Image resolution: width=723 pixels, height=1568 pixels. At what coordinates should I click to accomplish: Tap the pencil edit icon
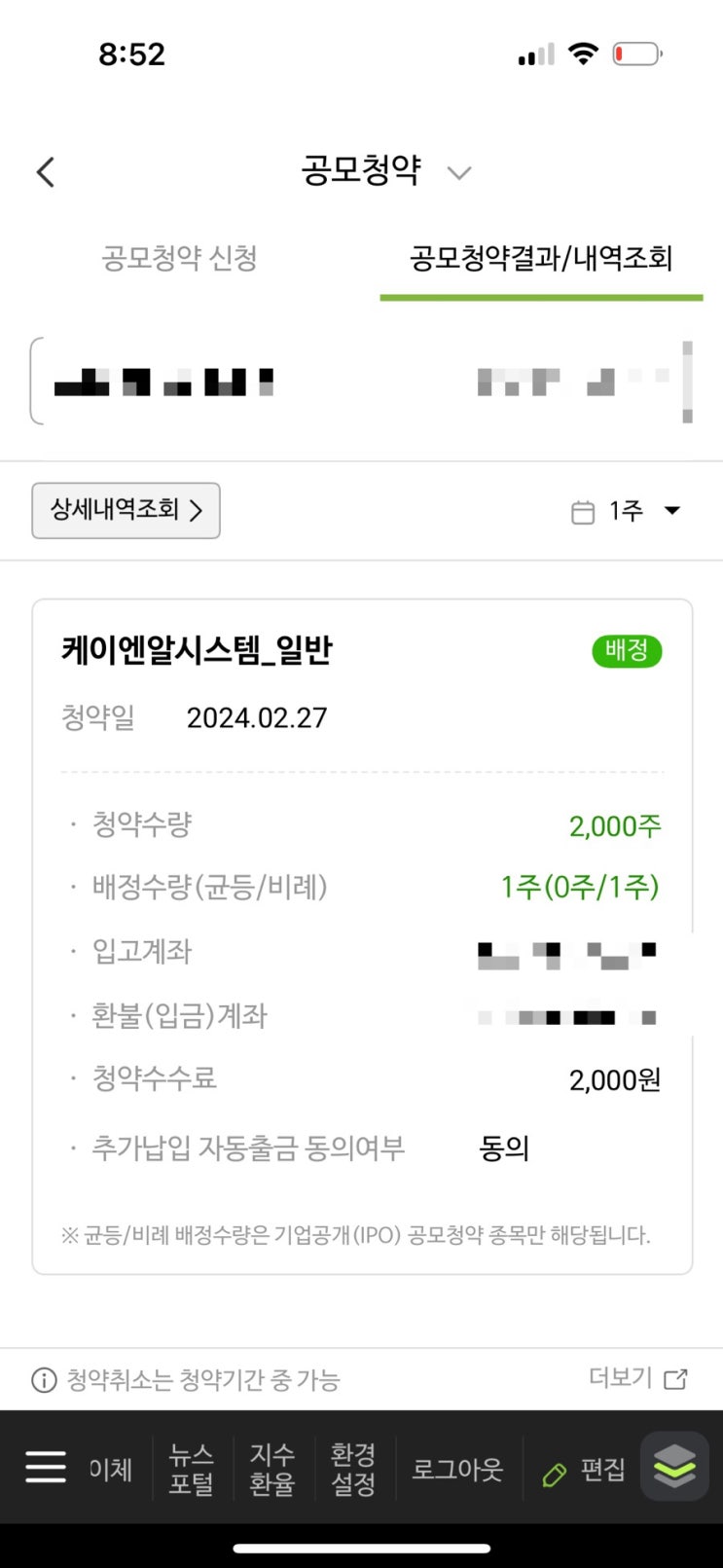click(555, 1474)
